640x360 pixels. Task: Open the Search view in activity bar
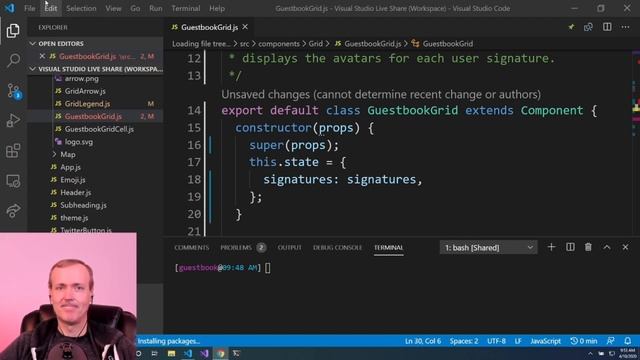point(13,60)
